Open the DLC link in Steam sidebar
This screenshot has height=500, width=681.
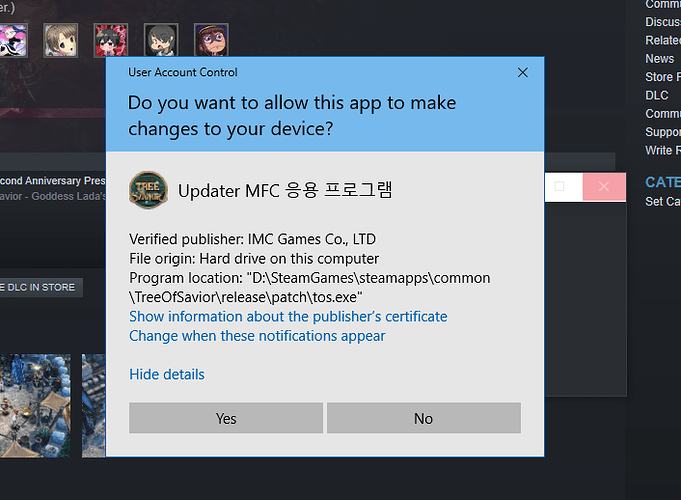tap(656, 95)
